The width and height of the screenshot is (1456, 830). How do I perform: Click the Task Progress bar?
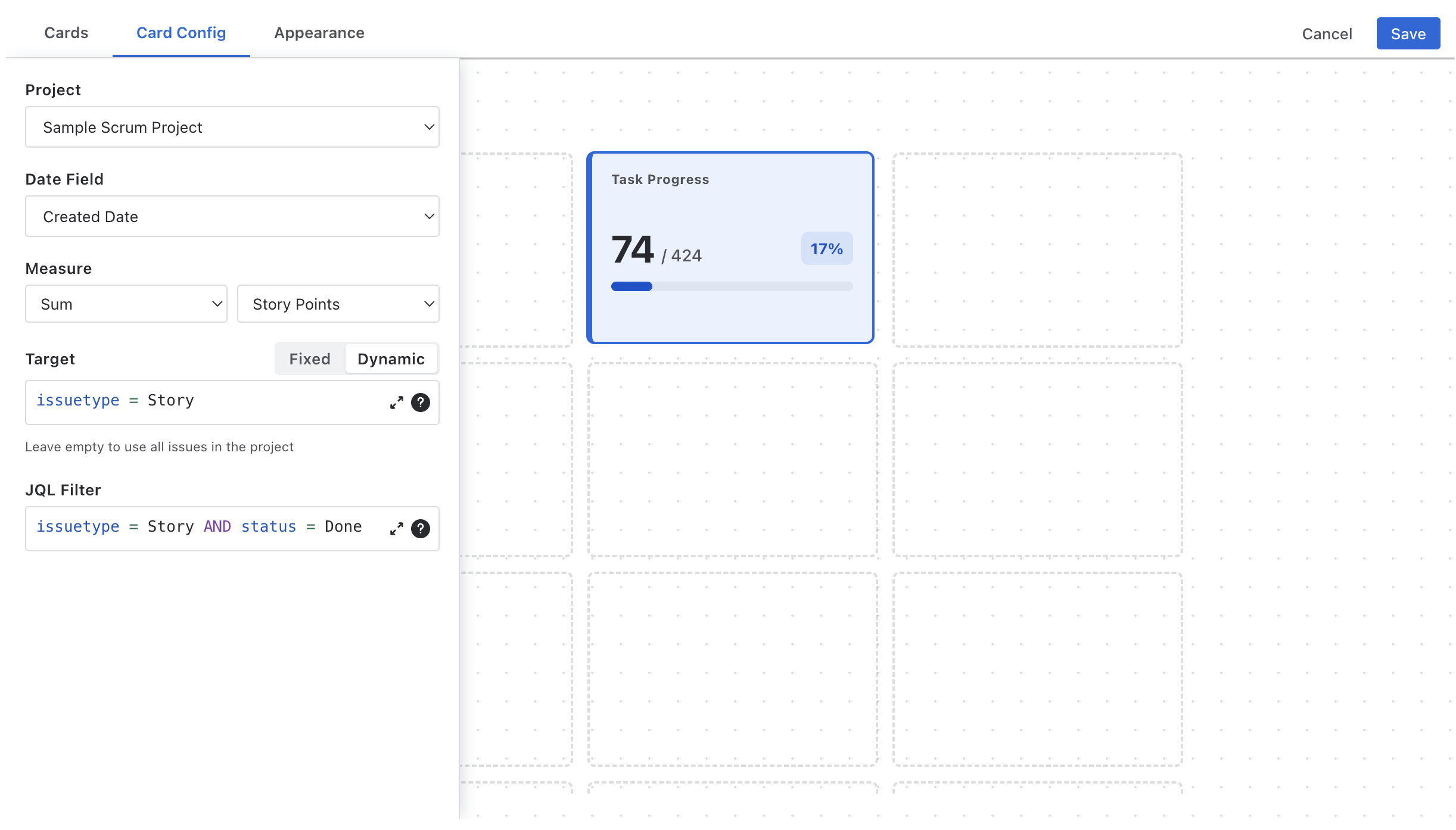[x=732, y=287]
